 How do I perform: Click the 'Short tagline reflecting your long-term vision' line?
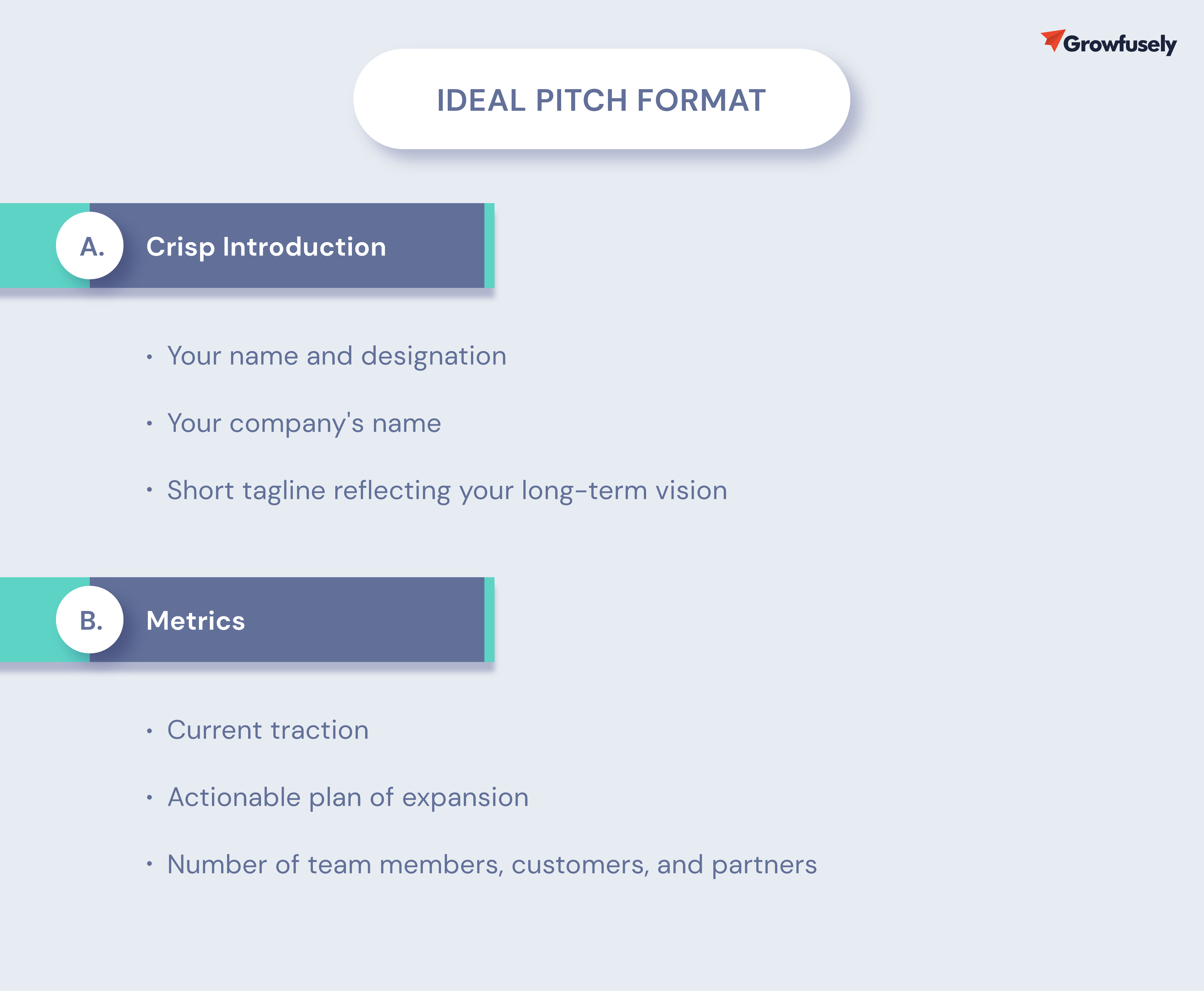447,491
